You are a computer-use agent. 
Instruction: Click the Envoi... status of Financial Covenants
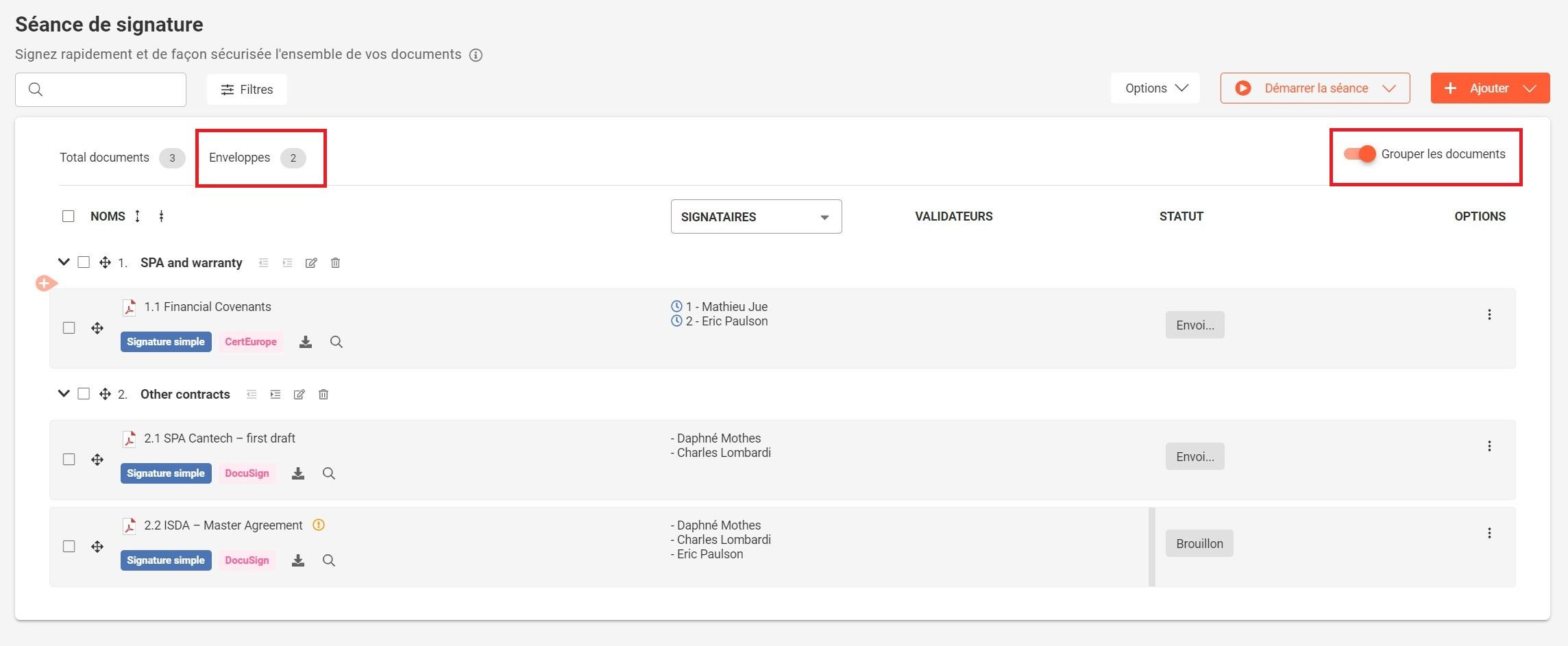(1195, 325)
